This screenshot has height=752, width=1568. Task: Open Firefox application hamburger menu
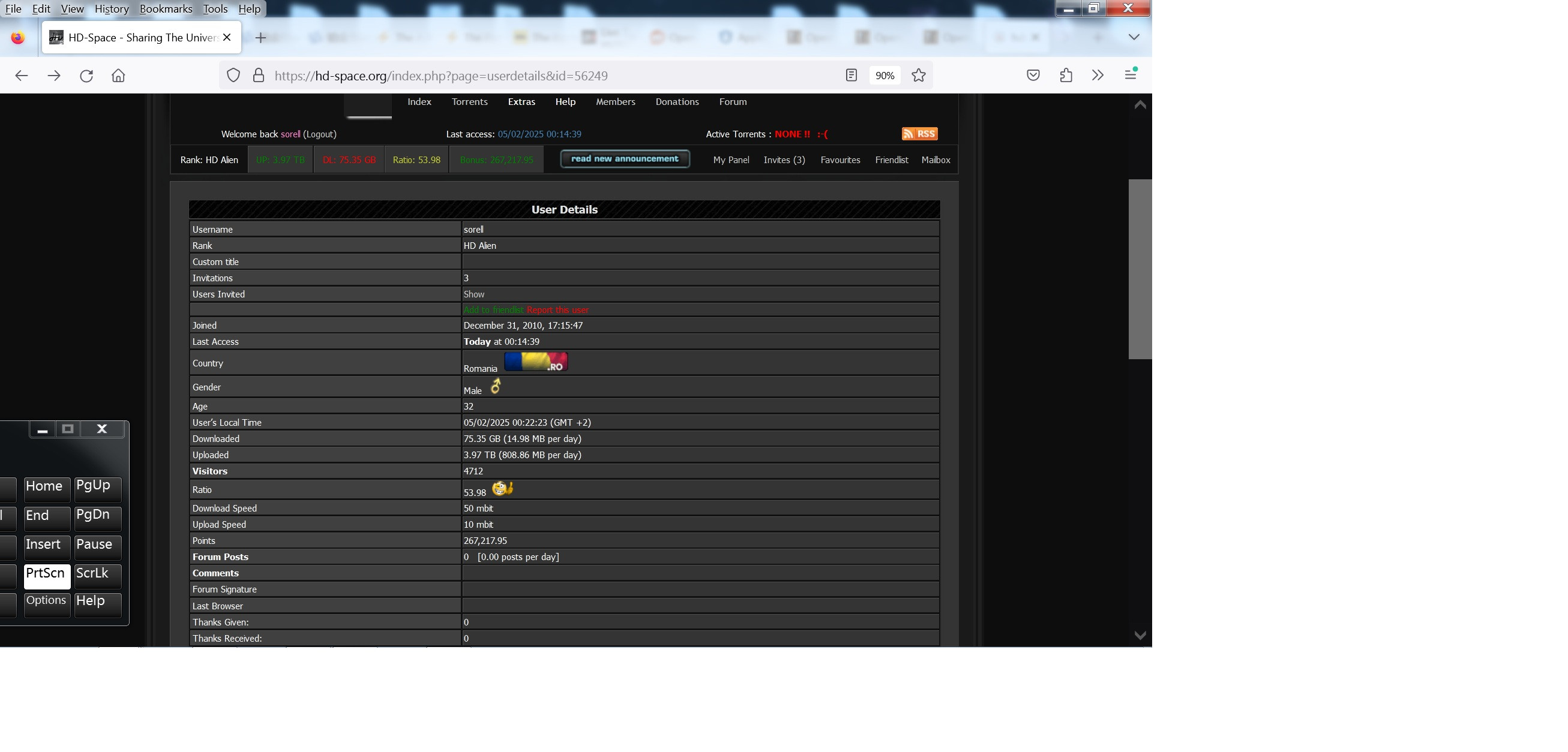1131,74
